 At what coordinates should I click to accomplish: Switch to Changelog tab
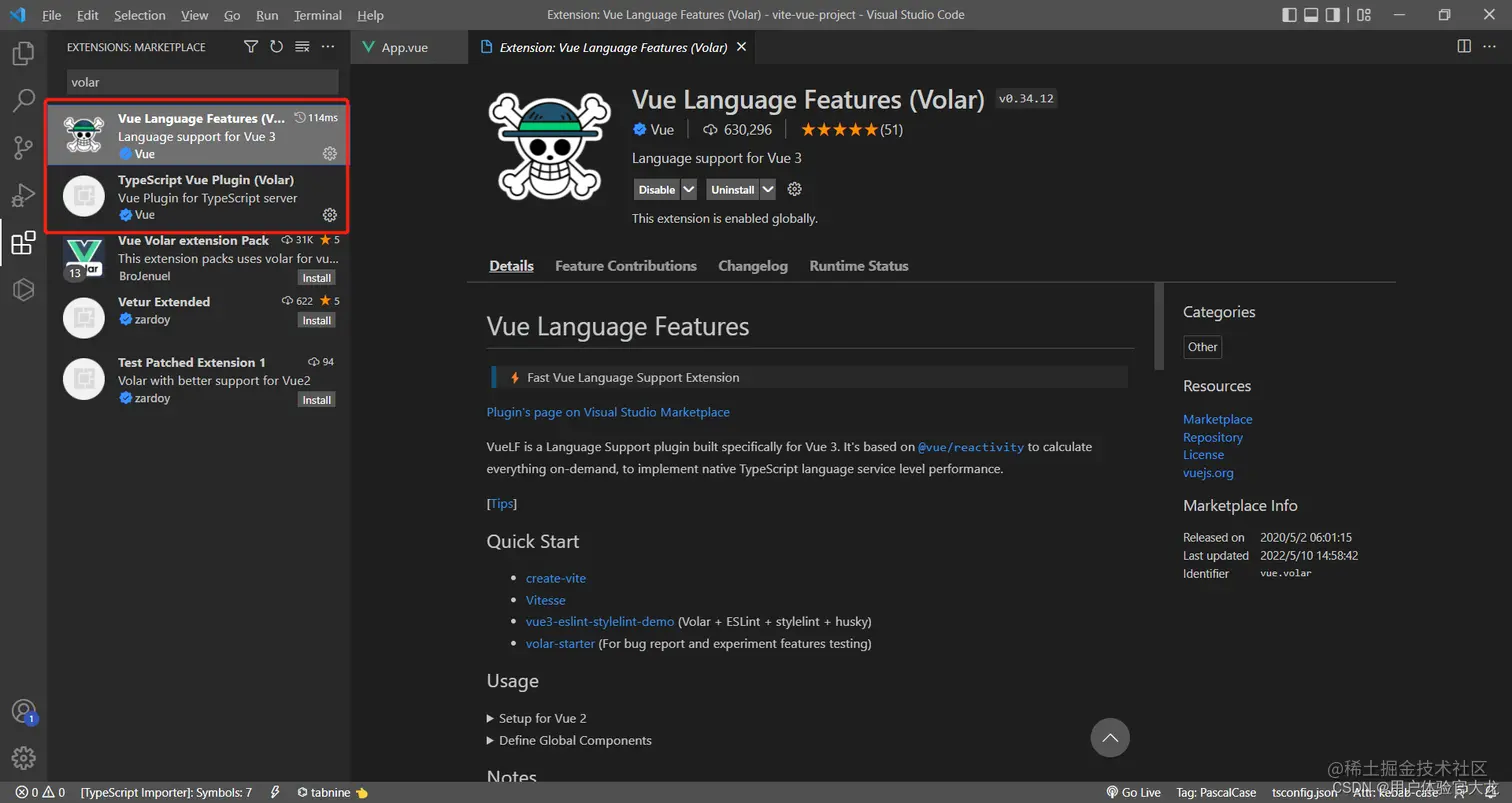tap(753, 266)
